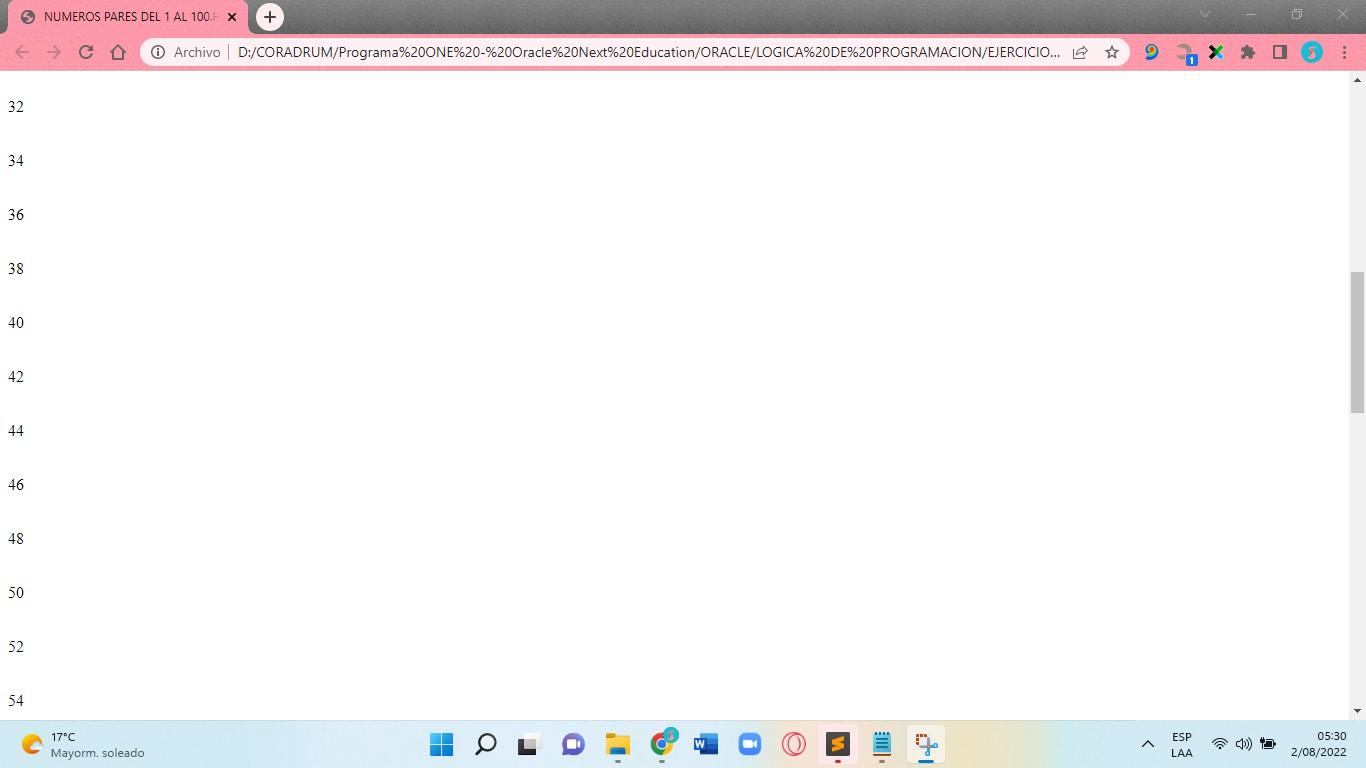
Task: Open the language selector showing ESP LAA
Action: [1181, 744]
